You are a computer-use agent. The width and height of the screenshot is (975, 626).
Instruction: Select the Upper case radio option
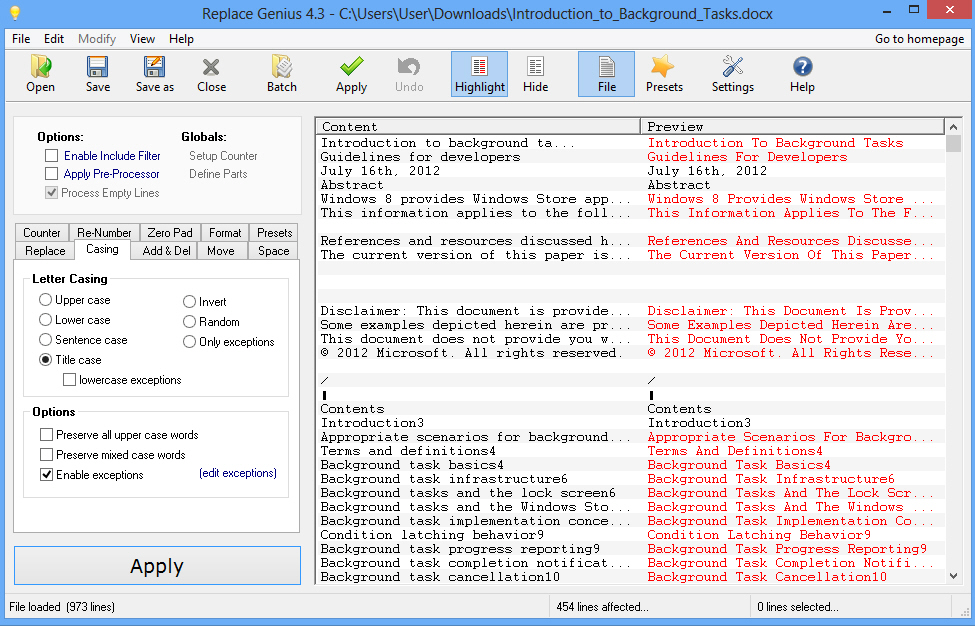click(x=46, y=300)
